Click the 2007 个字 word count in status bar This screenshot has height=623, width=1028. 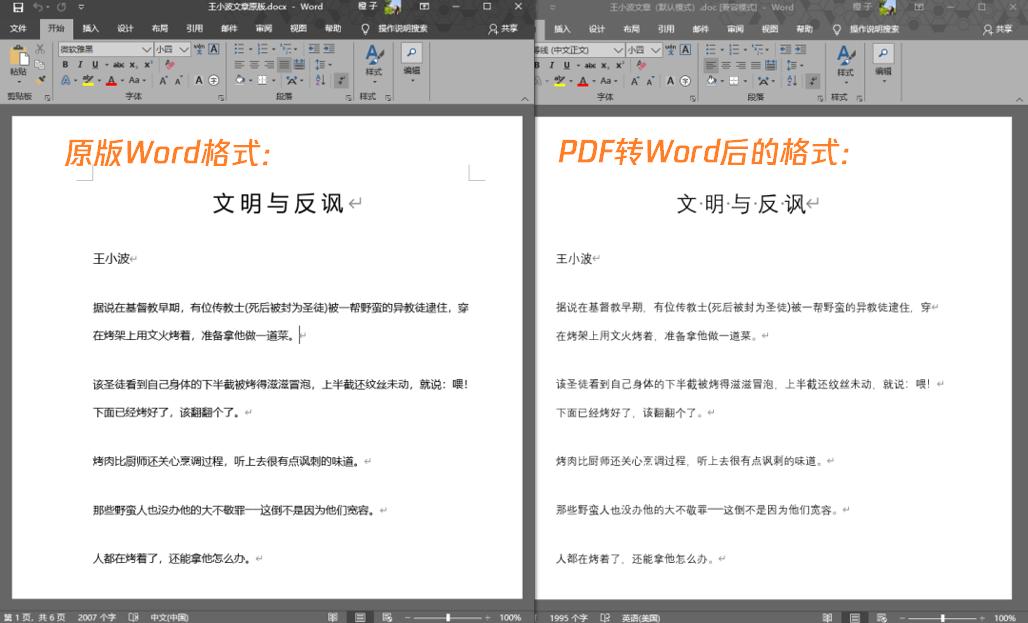click(x=97, y=617)
